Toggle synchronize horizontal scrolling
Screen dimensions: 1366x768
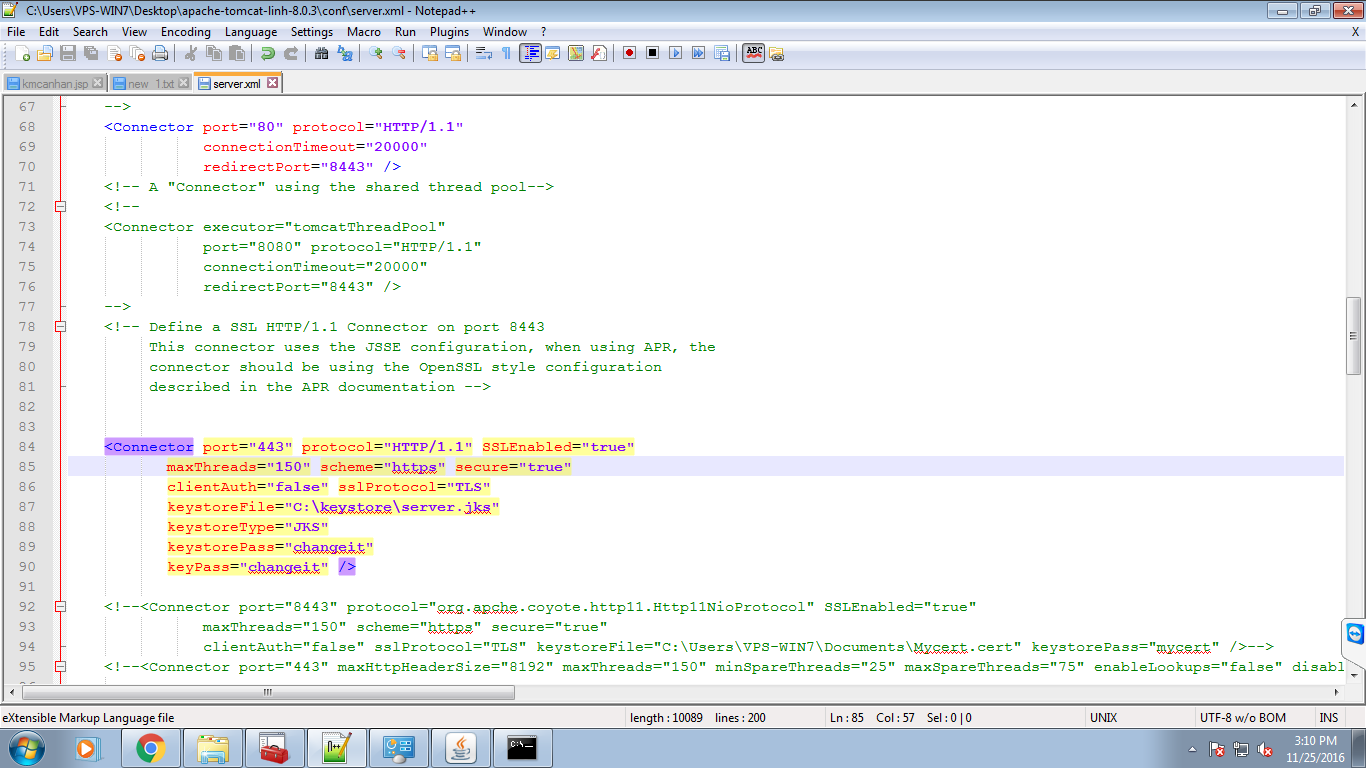tap(453, 53)
